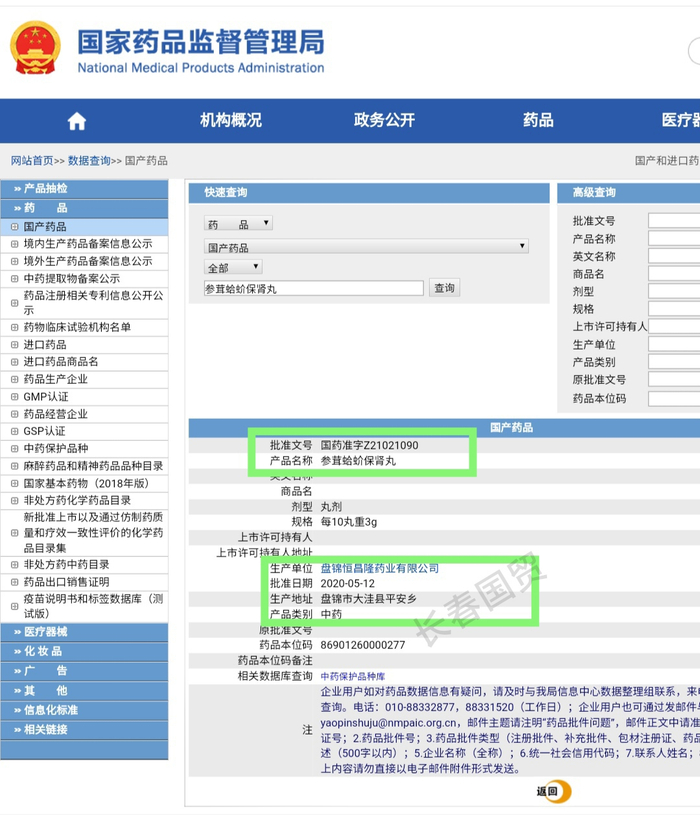700x815 pixels.
Task: Click the 查询 search button
Action: click(444, 288)
